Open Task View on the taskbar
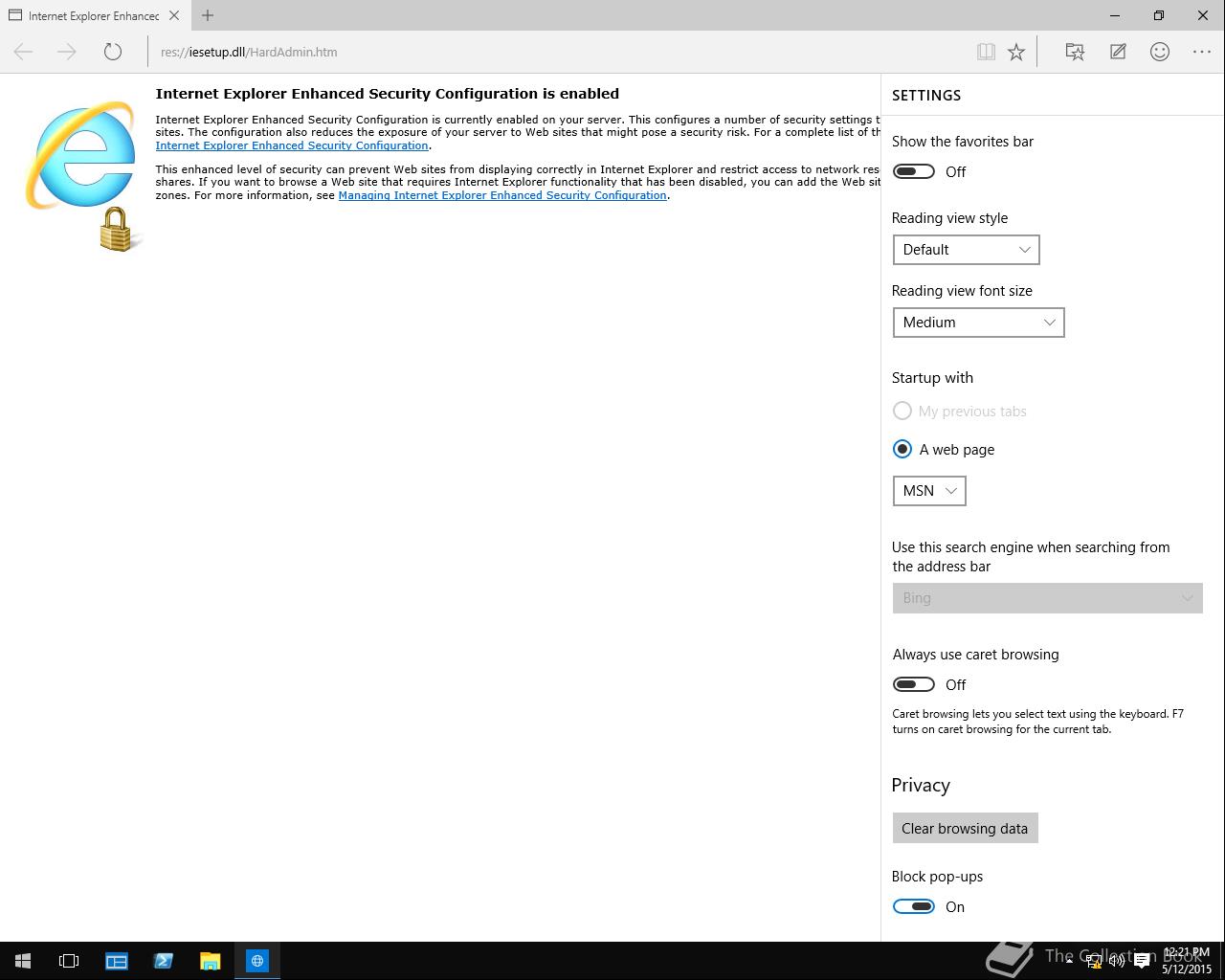1225x980 pixels. (x=69, y=961)
